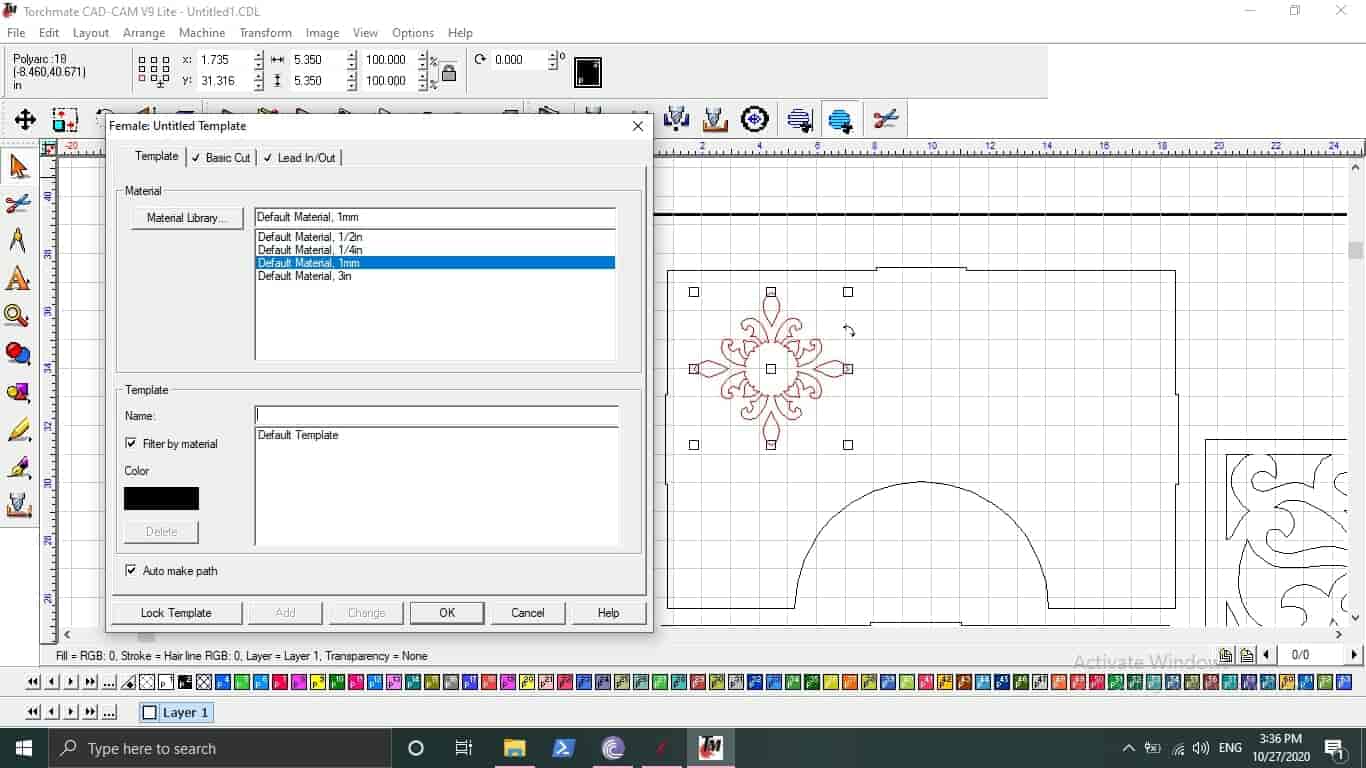This screenshot has width=1366, height=768.
Task: Select Default Material, 1/2in in list
Action: coord(435,237)
